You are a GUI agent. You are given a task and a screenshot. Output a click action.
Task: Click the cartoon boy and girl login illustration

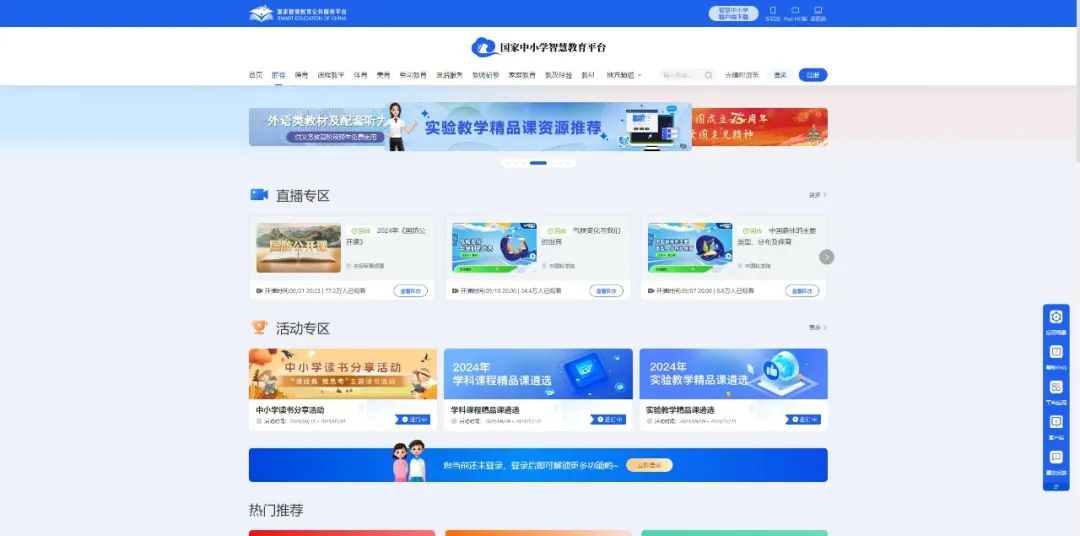[x=408, y=461]
